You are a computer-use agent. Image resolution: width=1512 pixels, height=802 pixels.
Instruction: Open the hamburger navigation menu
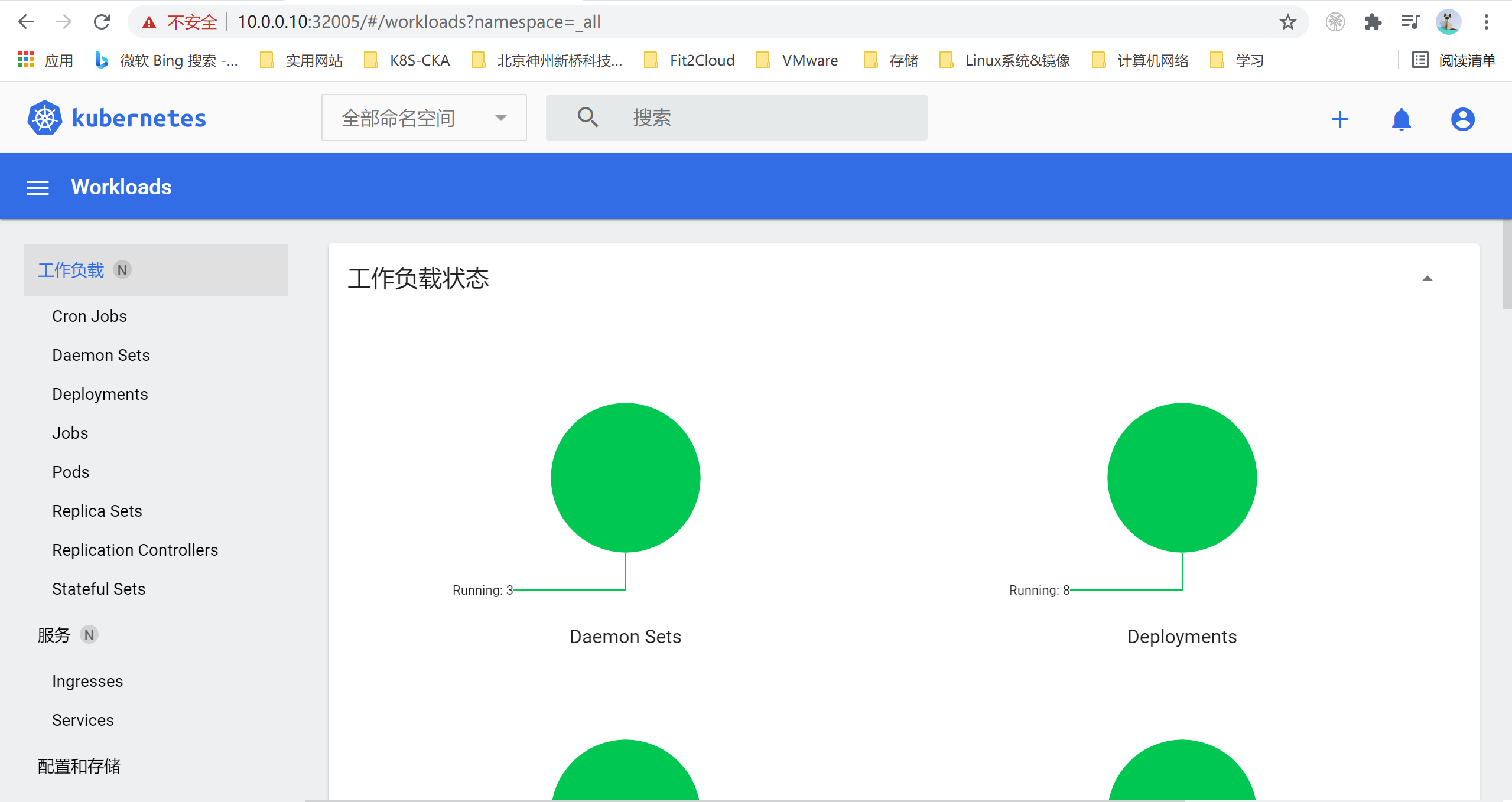38,188
